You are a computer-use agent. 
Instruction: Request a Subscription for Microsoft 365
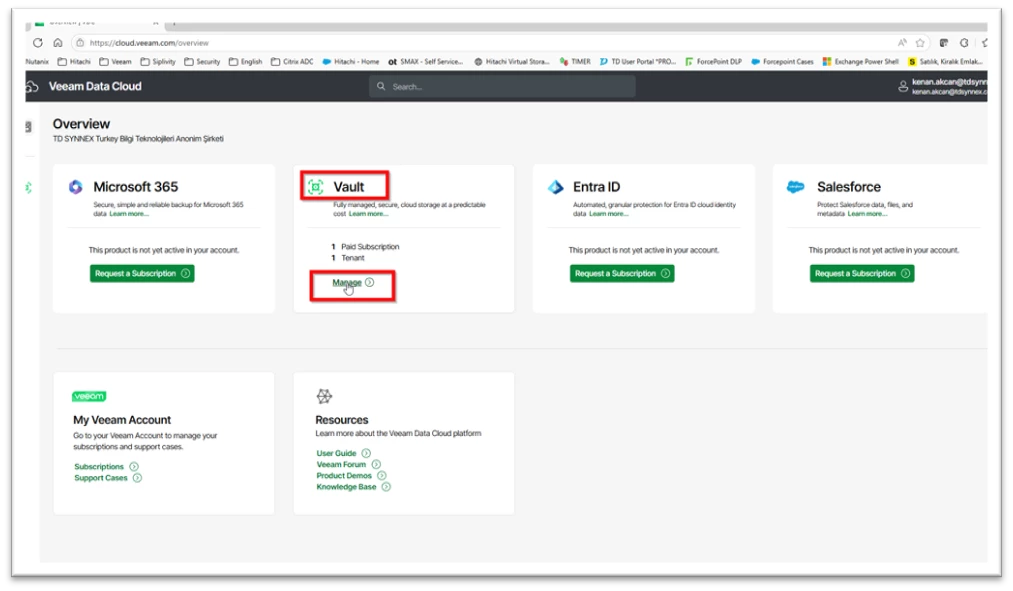142,273
